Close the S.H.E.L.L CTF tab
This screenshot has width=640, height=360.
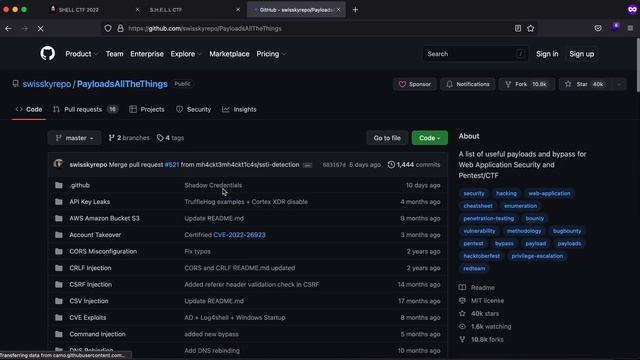point(238,9)
